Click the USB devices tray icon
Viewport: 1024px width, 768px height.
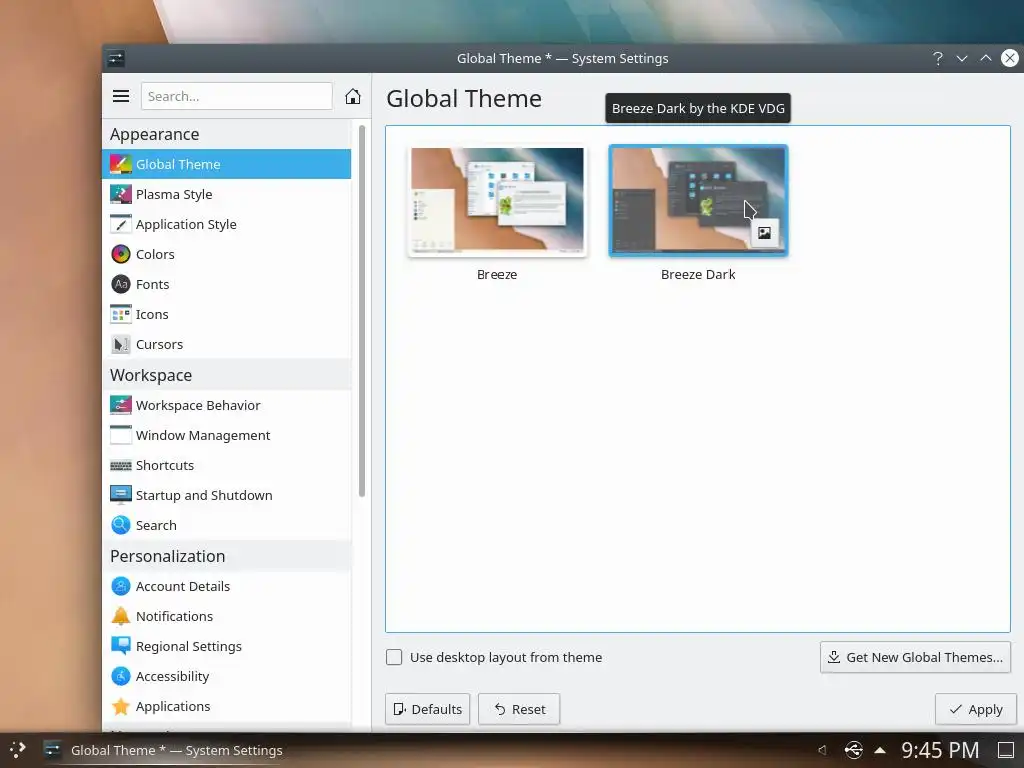(854, 750)
